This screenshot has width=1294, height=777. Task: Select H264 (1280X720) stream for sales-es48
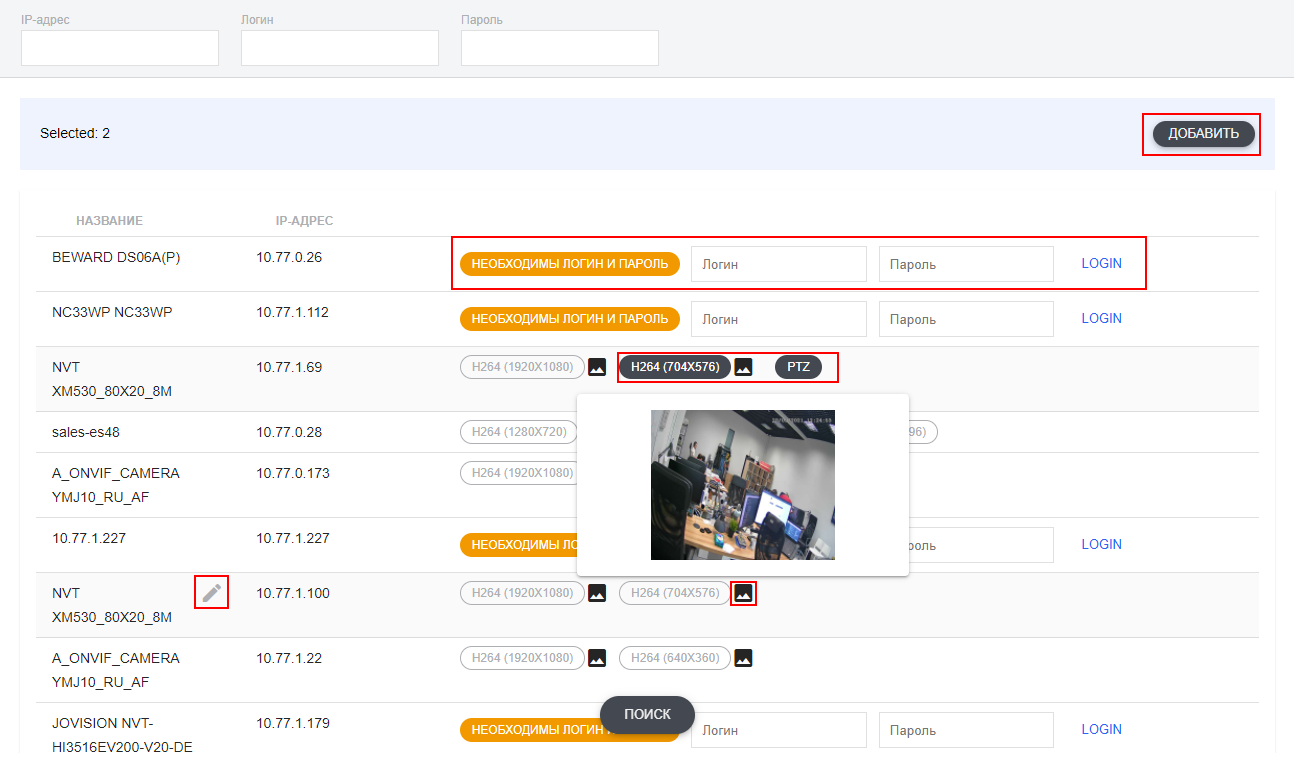click(x=519, y=432)
